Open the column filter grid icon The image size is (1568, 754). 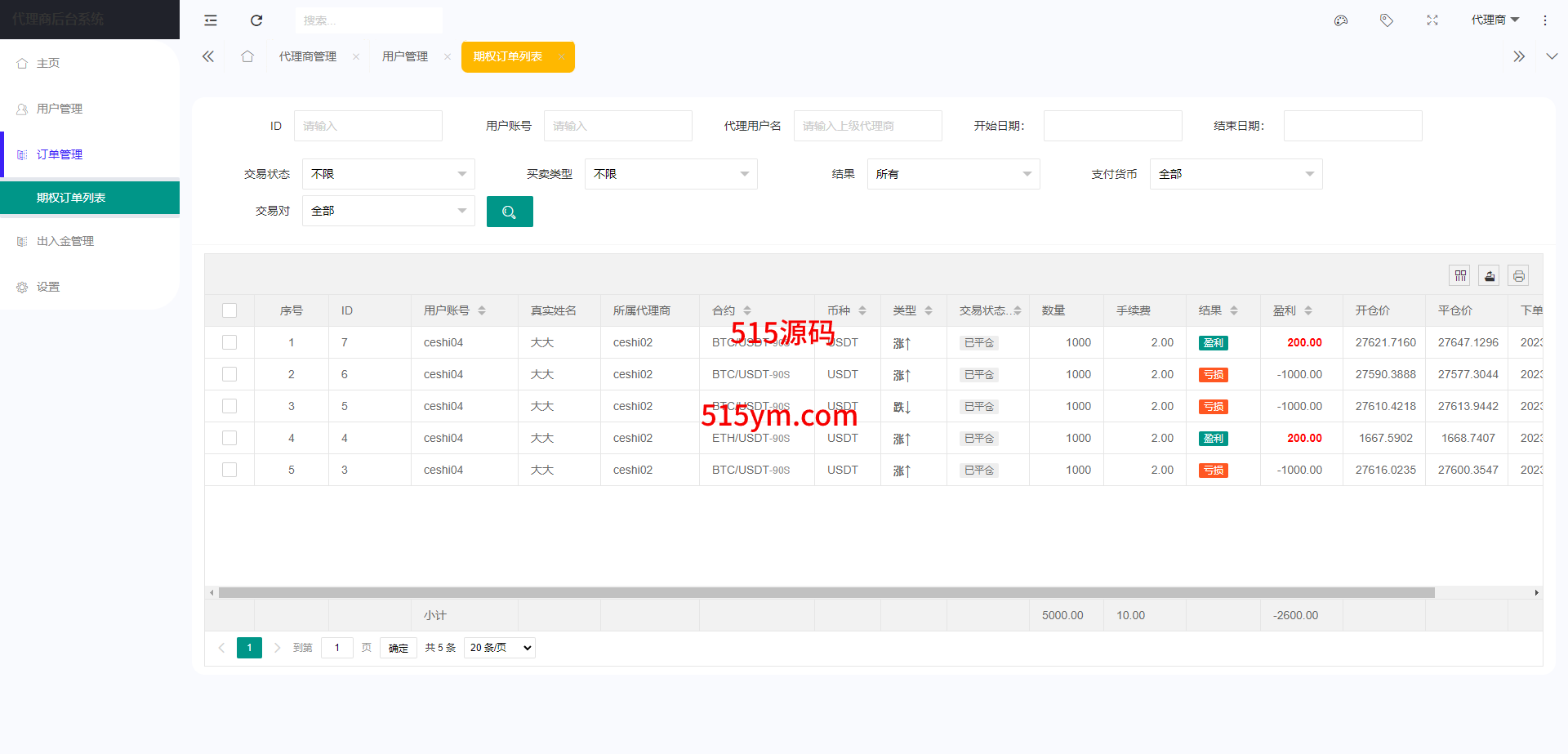point(1460,276)
